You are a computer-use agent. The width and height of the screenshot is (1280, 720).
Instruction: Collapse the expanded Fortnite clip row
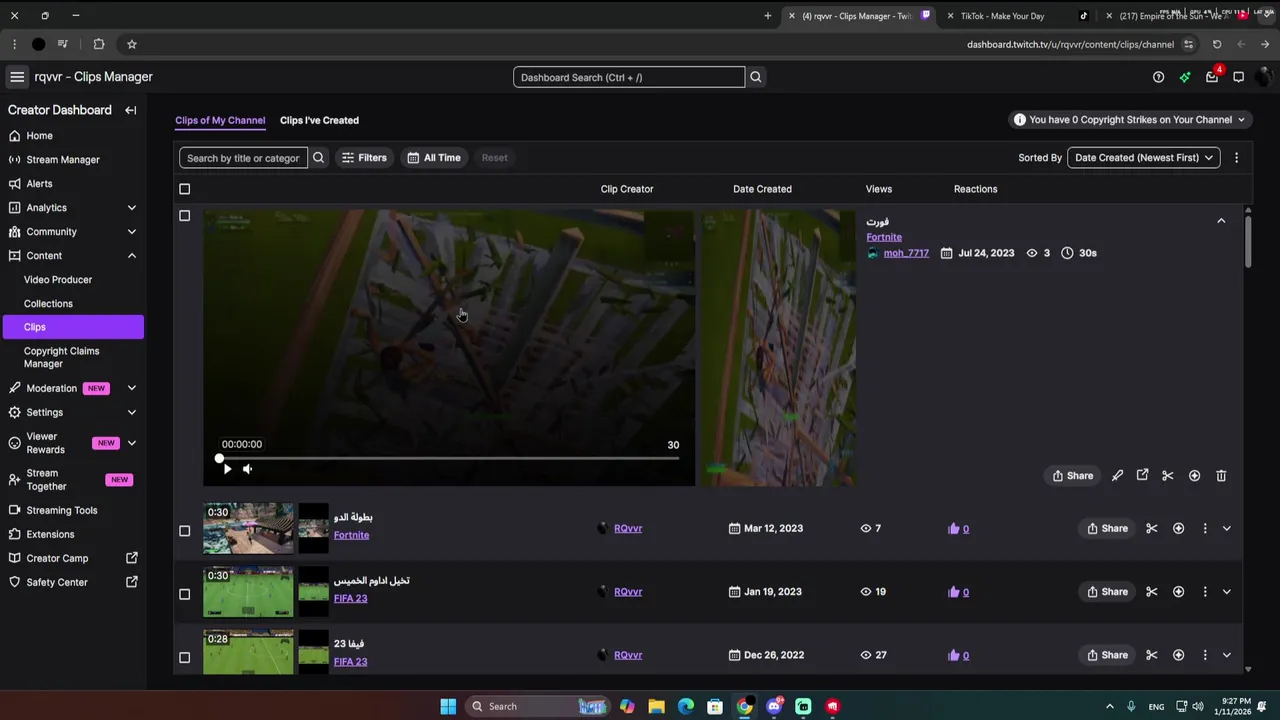(x=1221, y=221)
